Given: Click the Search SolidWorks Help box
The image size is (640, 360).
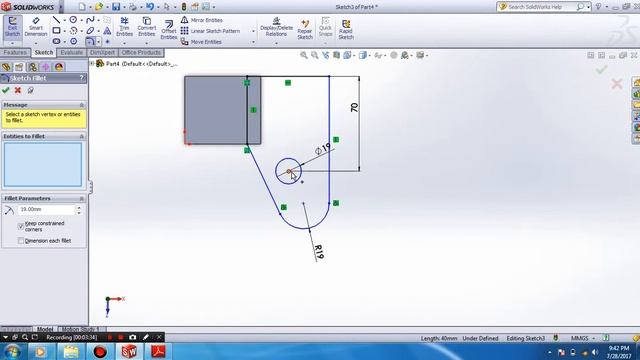Looking at the screenshot, I should point(540,7).
